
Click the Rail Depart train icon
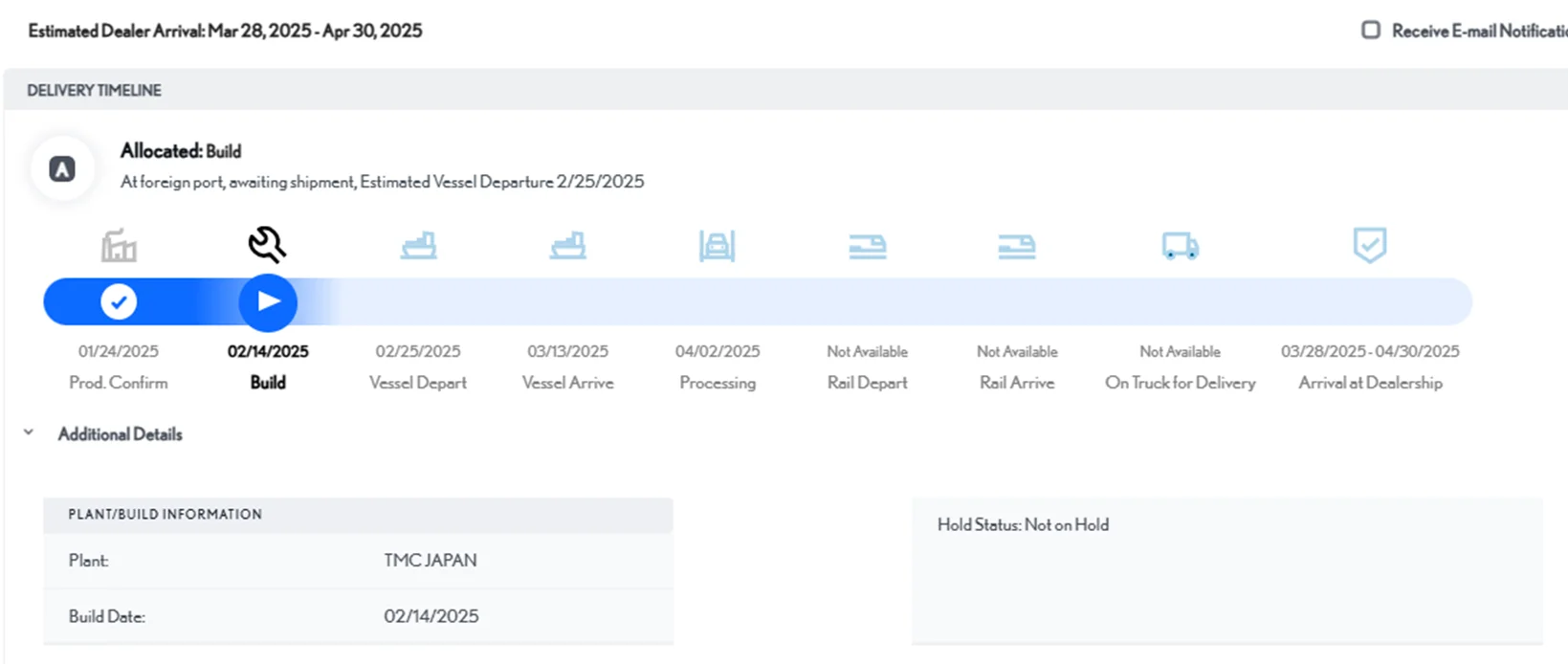pyautogui.click(x=867, y=247)
